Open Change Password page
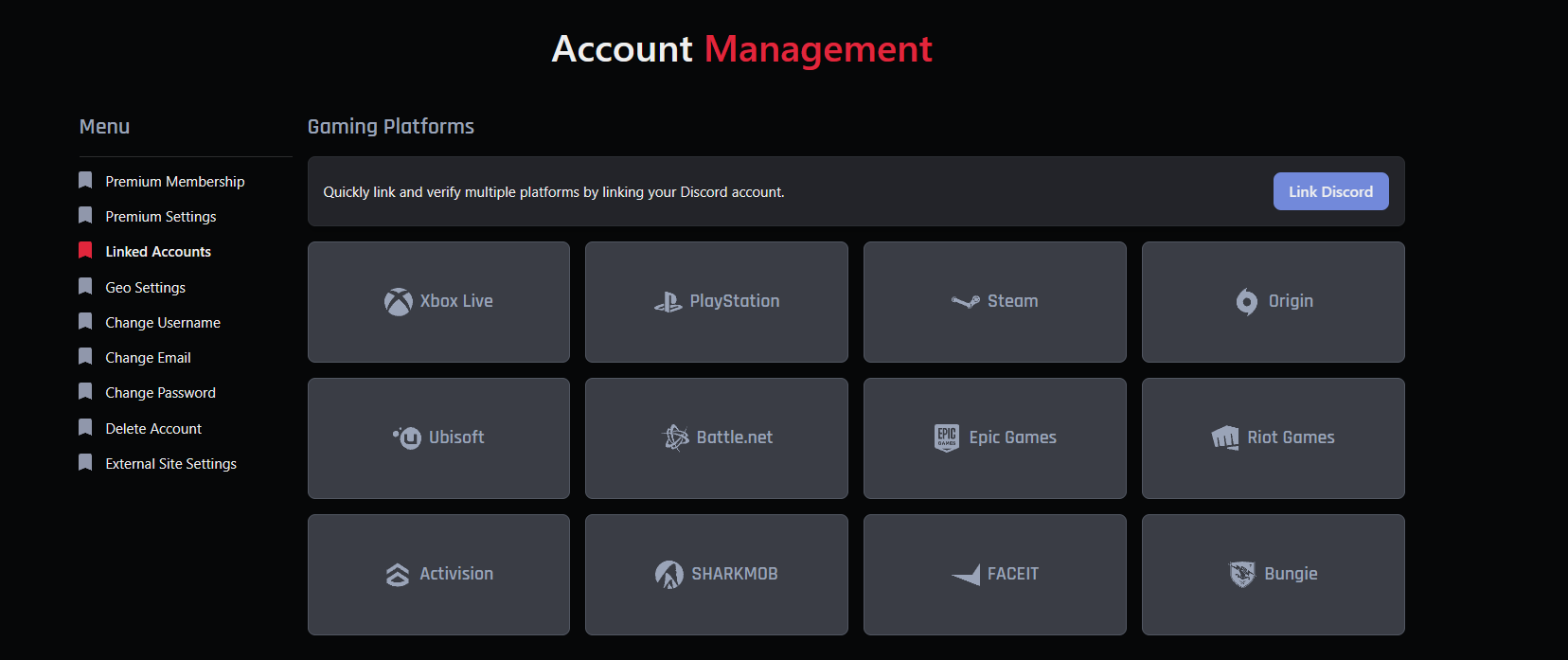The image size is (1568, 660). 161,393
